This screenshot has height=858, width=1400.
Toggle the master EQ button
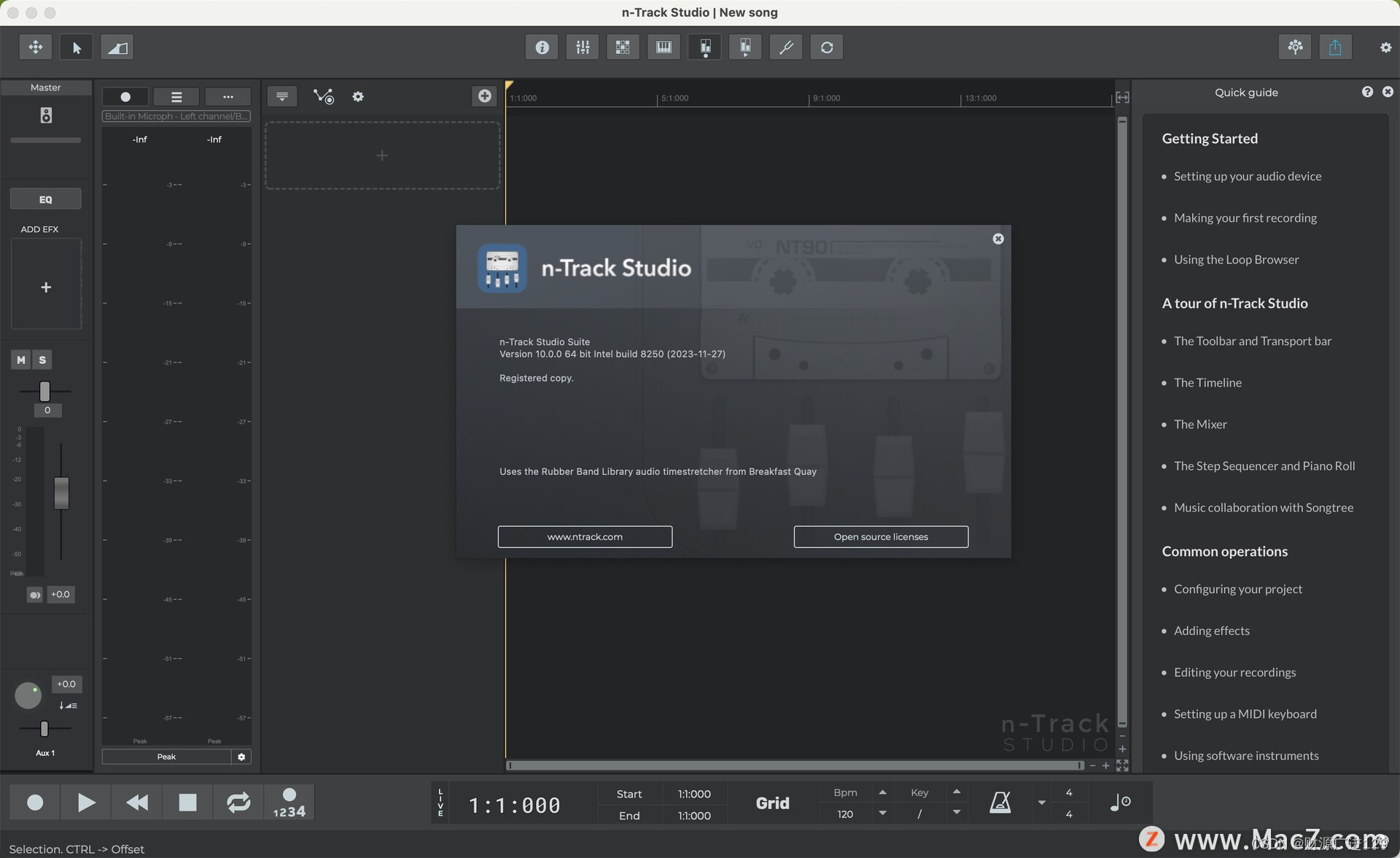(45, 199)
